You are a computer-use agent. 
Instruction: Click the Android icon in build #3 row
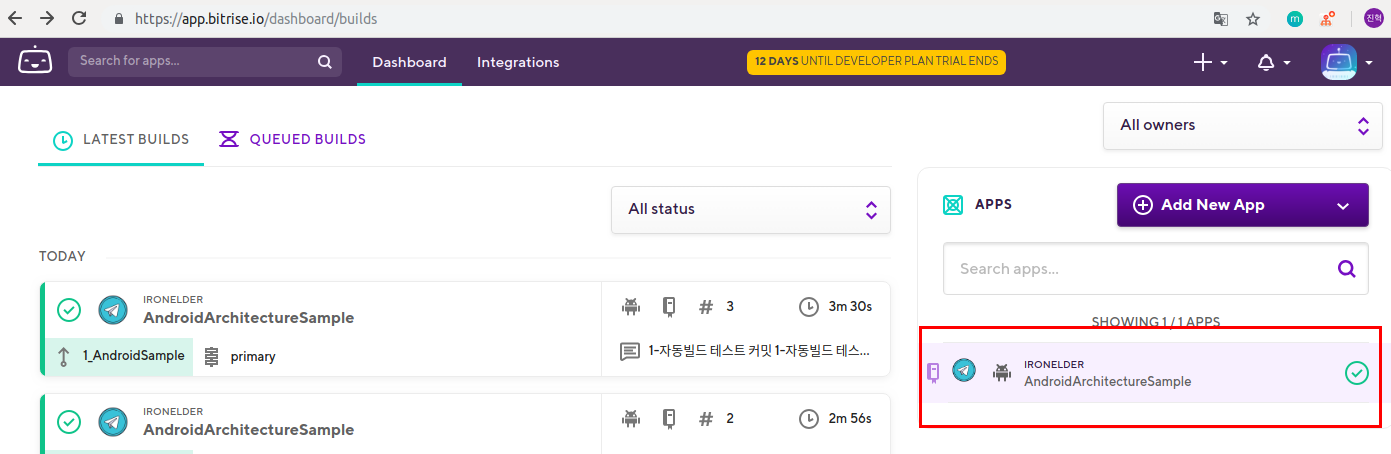point(630,306)
